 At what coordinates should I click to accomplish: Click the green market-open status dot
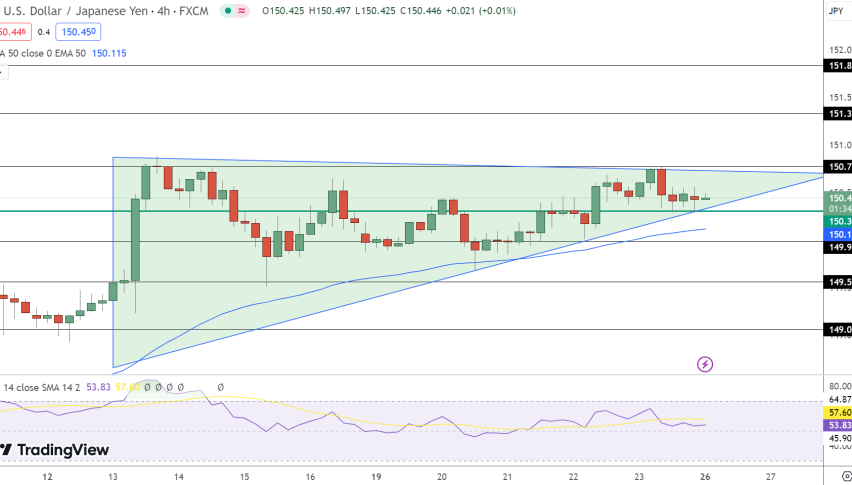click(x=228, y=11)
